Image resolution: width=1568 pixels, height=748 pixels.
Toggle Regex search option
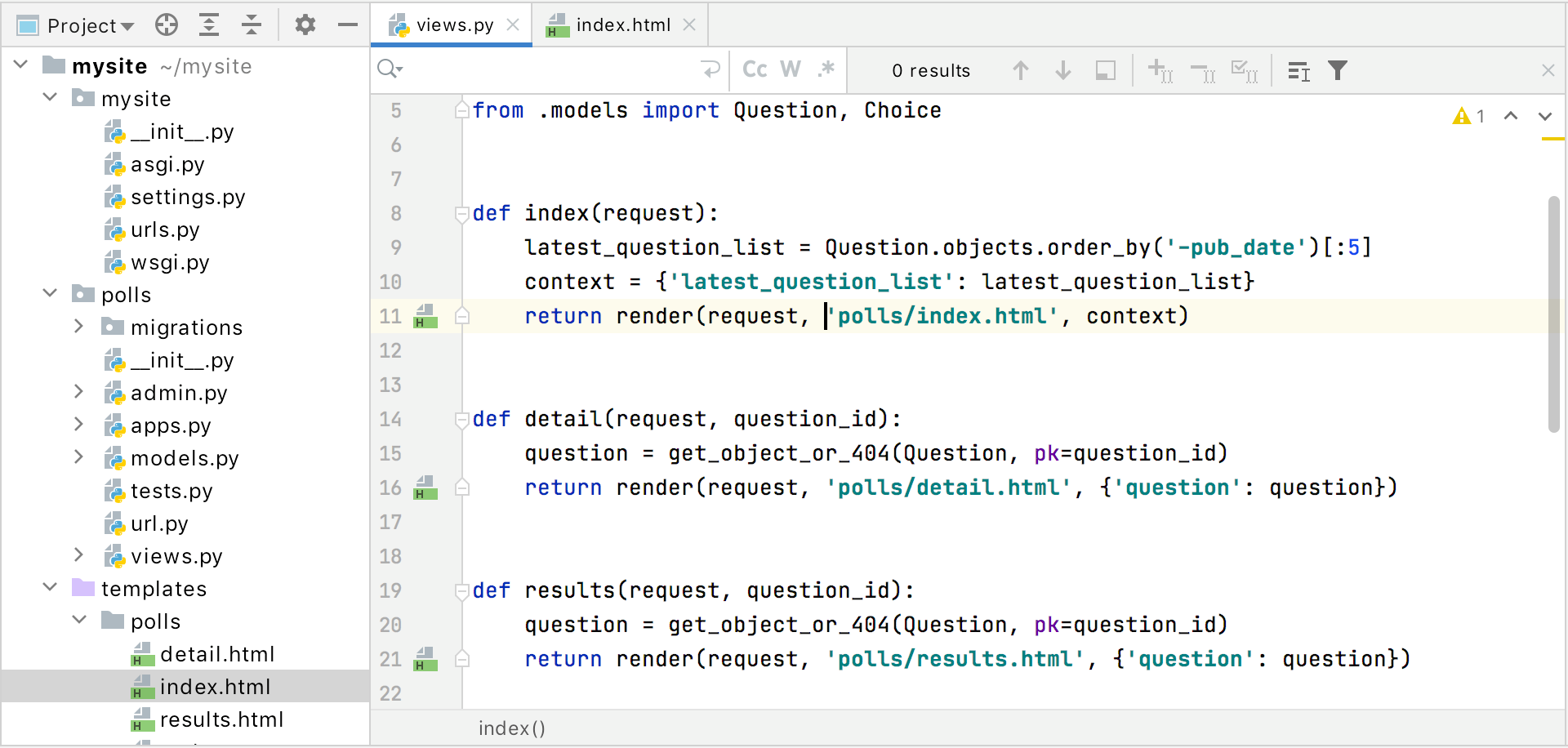[826, 70]
